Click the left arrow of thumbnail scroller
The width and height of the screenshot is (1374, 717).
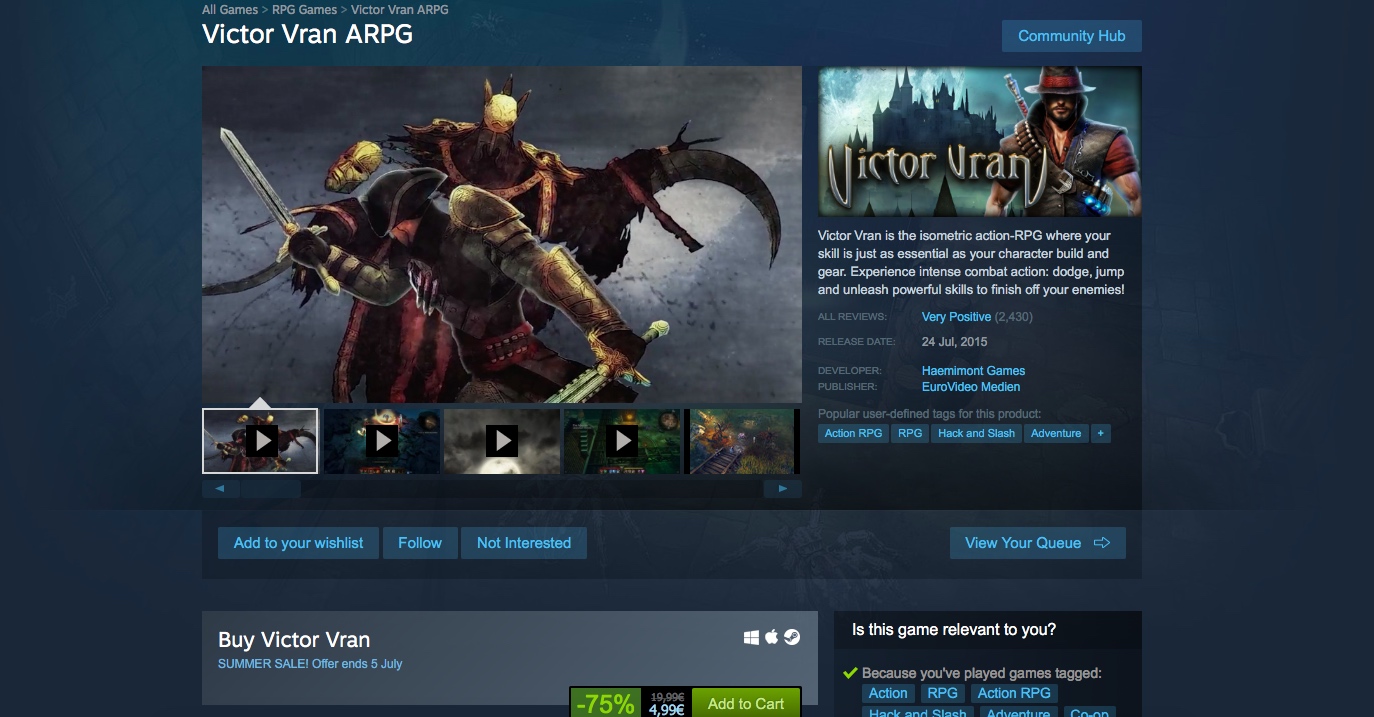pyautogui.click(x=221, y=489)
